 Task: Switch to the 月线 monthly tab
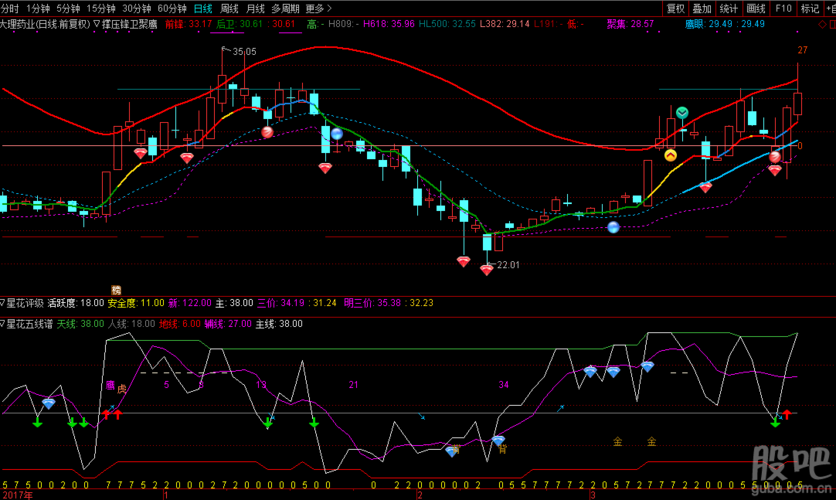point(255,9)
